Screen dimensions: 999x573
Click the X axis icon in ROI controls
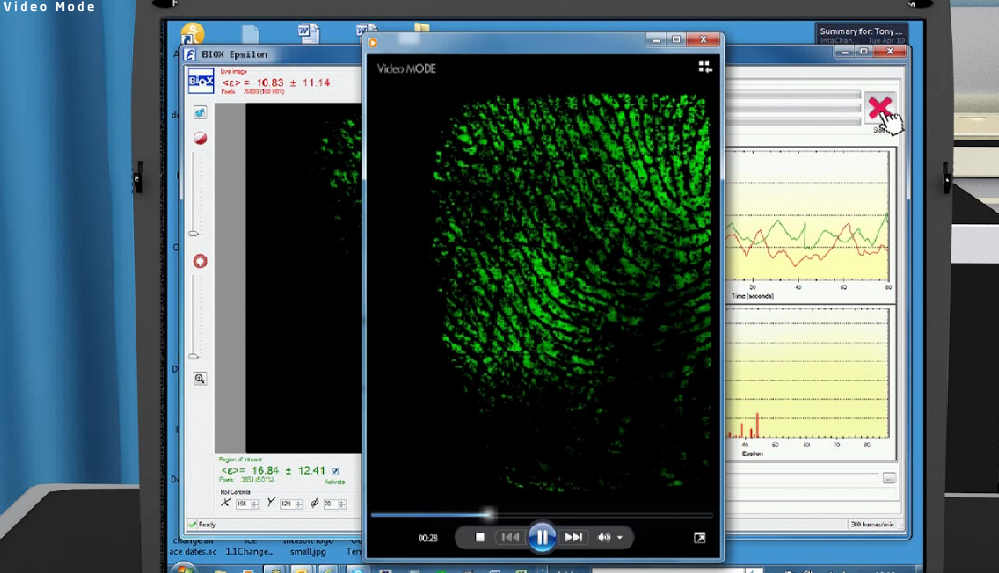click(226, 502)
